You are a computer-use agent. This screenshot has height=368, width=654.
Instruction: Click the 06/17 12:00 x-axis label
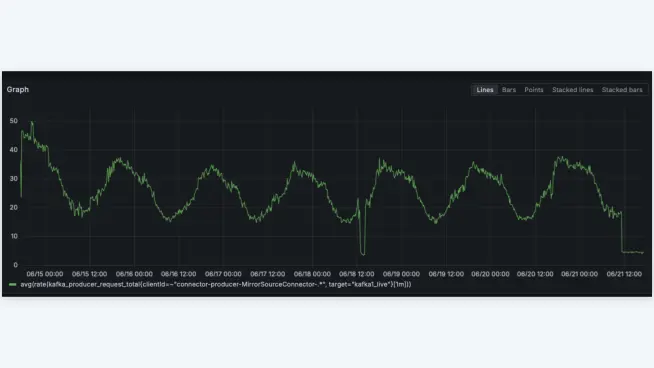tap(268, 274)
